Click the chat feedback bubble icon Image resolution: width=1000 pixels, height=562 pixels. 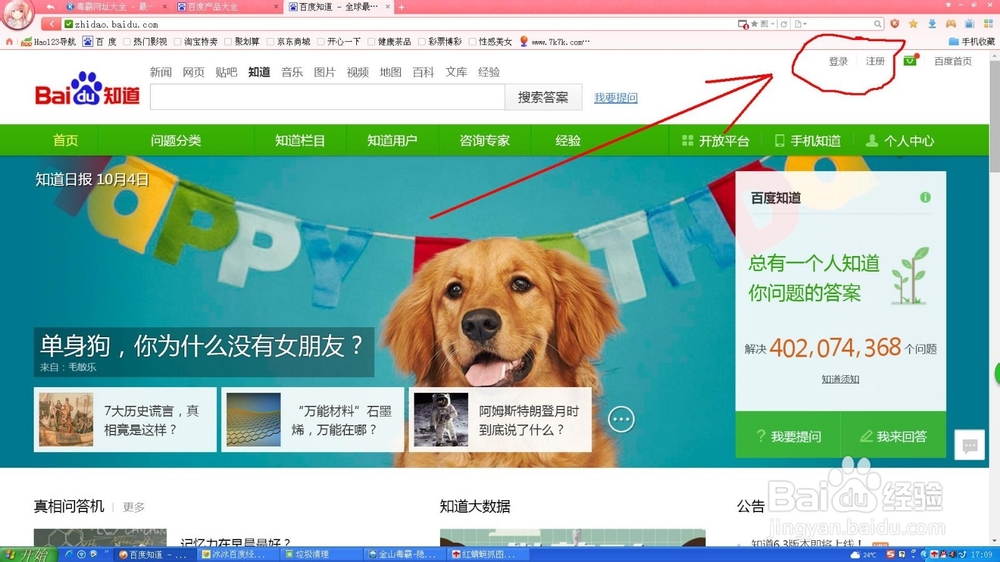pos(969,445)
